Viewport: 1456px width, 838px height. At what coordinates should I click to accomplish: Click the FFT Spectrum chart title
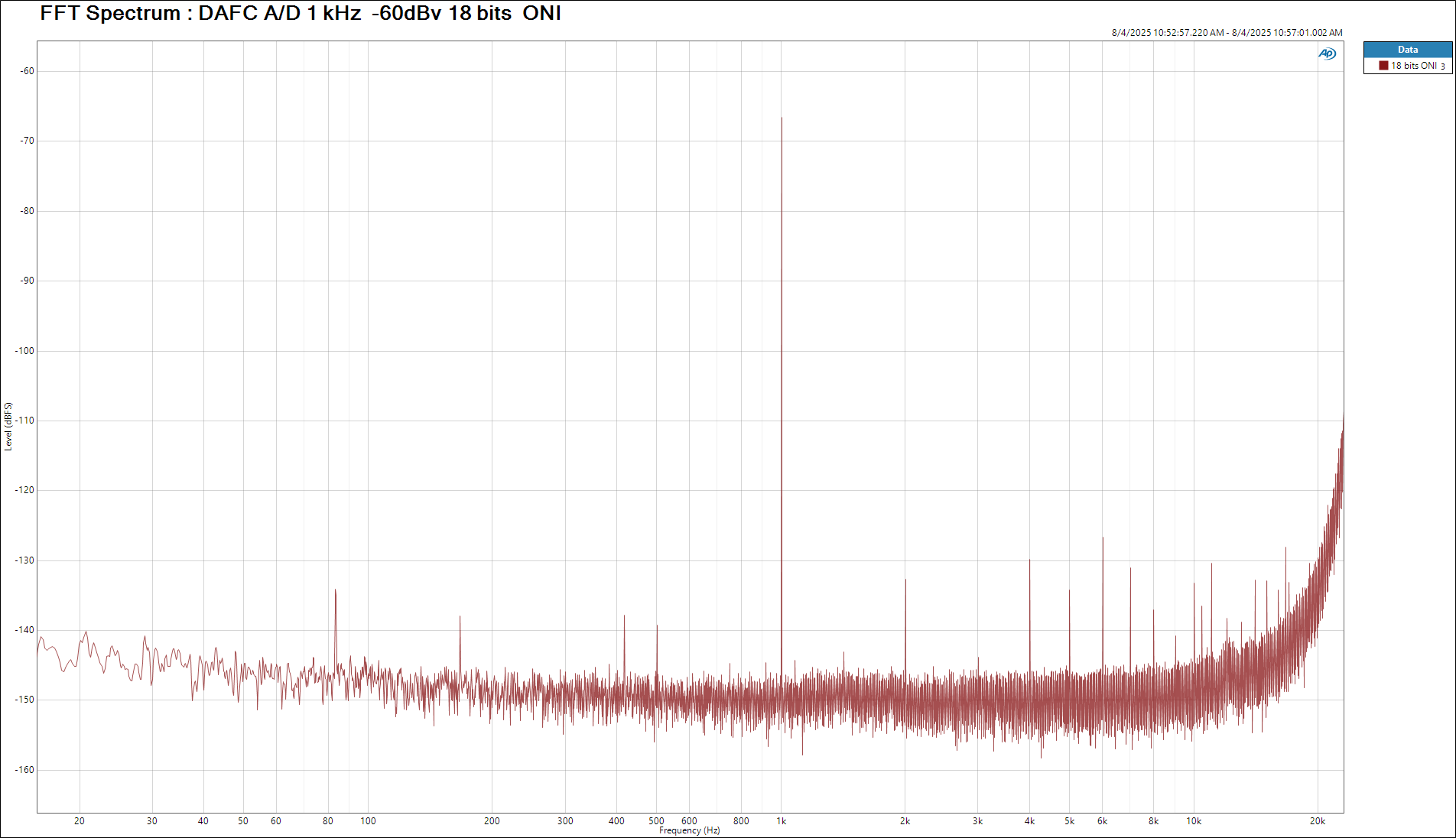[301, 14]
